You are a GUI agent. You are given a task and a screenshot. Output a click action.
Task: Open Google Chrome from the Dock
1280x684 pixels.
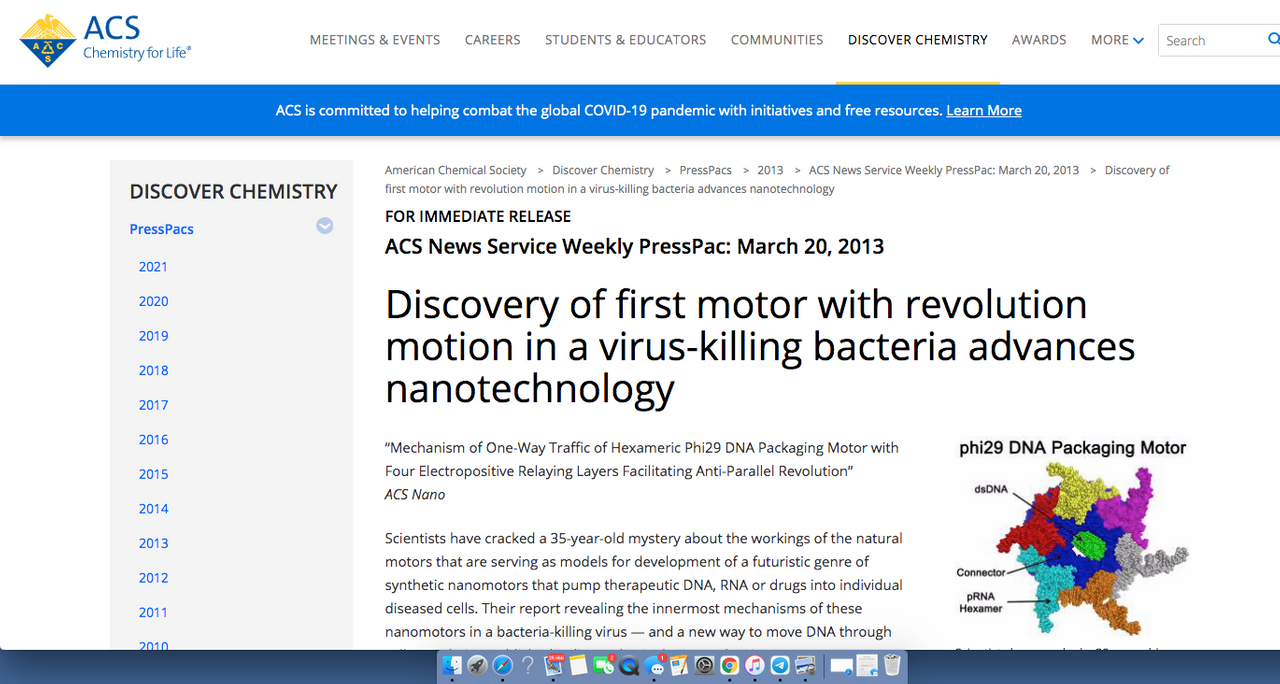730,665
